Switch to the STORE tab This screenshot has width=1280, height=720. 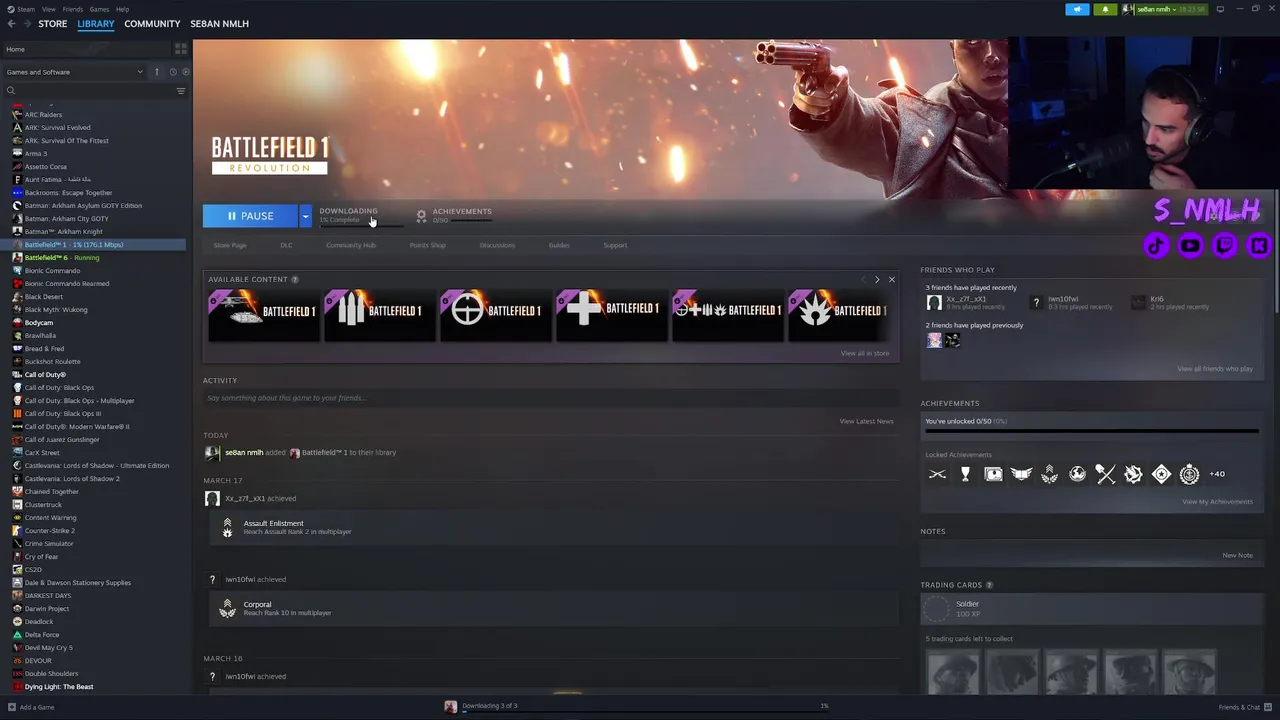(53, 24)
